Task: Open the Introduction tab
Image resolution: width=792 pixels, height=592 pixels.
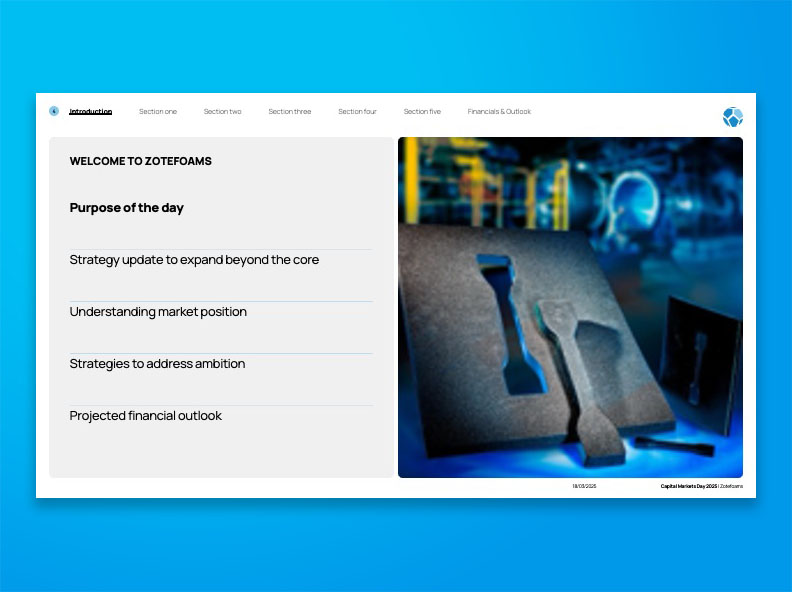Action: pyautogui.click(x=90, y=112)
